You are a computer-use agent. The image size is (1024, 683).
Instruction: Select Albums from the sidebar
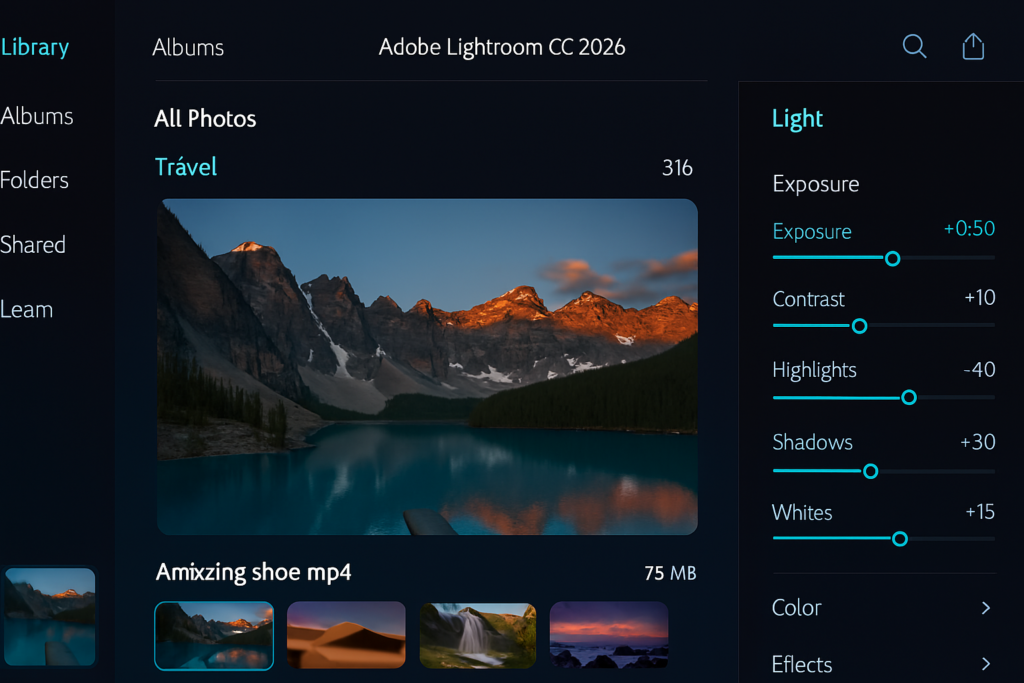(x=38, y=116)
